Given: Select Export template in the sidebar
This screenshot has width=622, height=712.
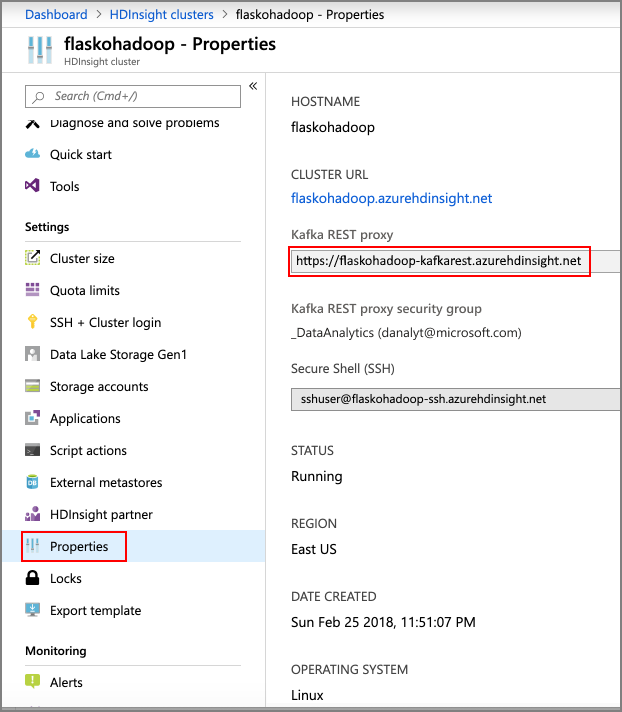Looking at the screenshot, I should (x=95, y=611).
